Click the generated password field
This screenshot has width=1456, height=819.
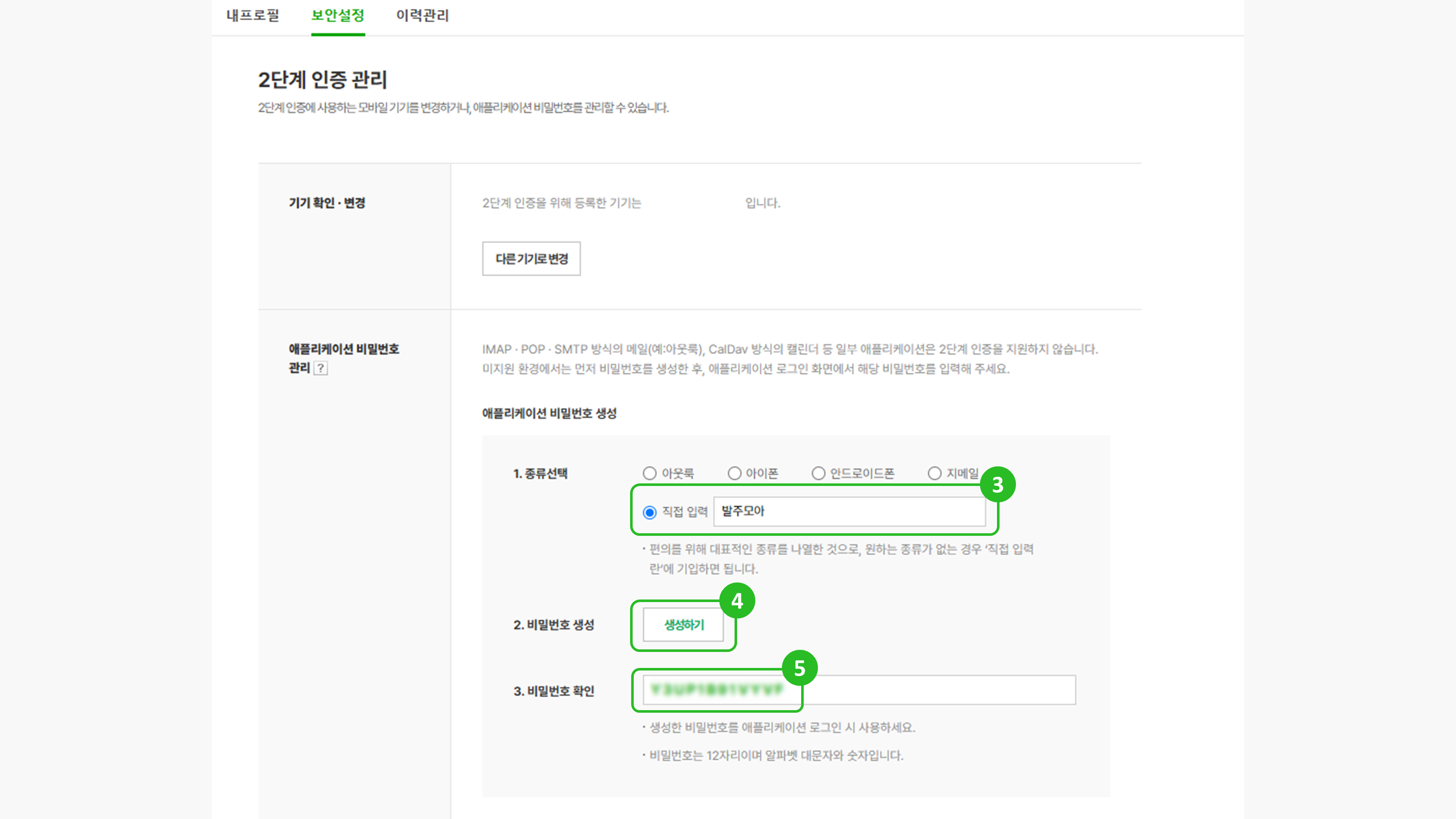pos(859,690)
